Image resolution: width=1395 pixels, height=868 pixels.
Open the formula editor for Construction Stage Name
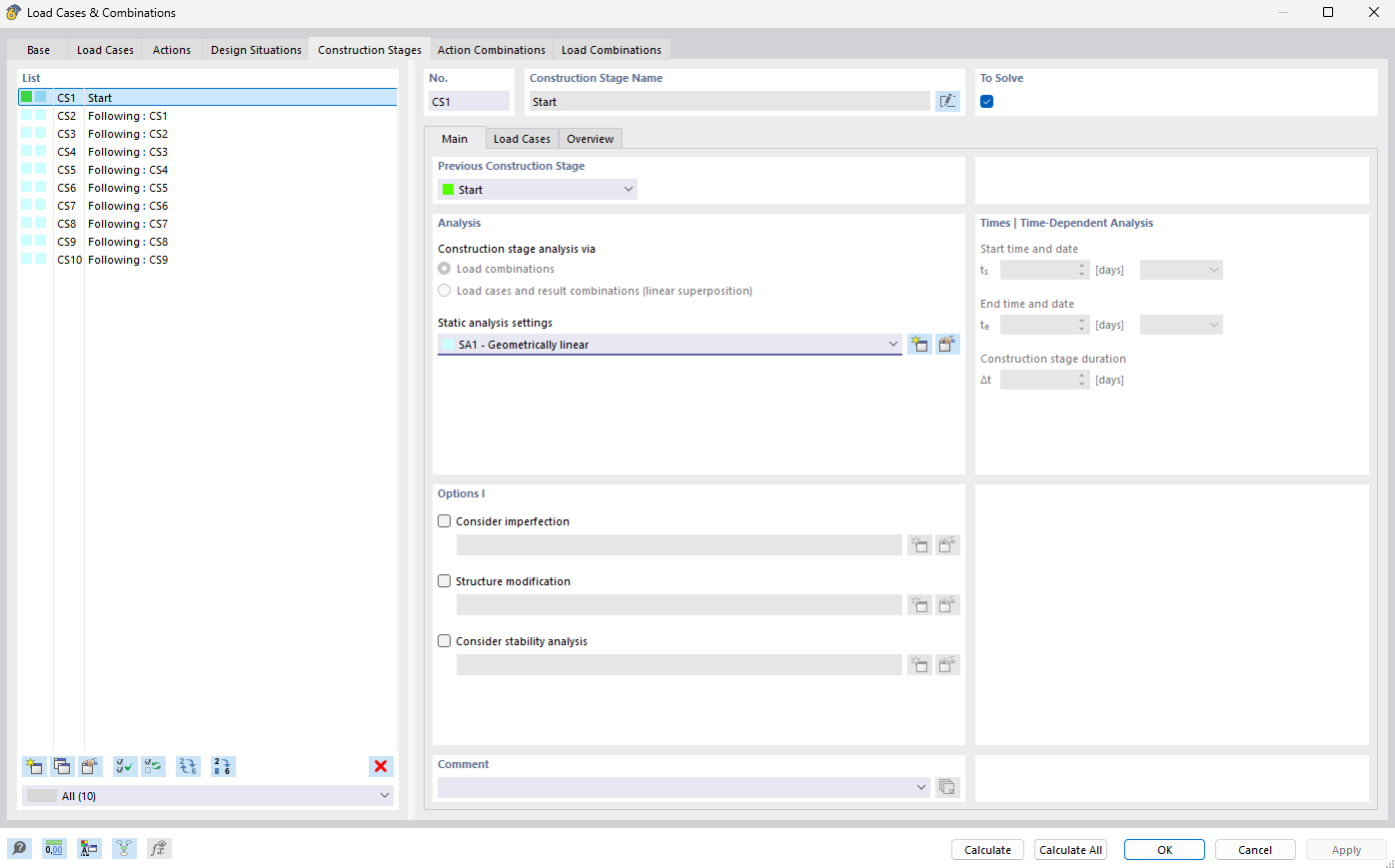point(947,100)
